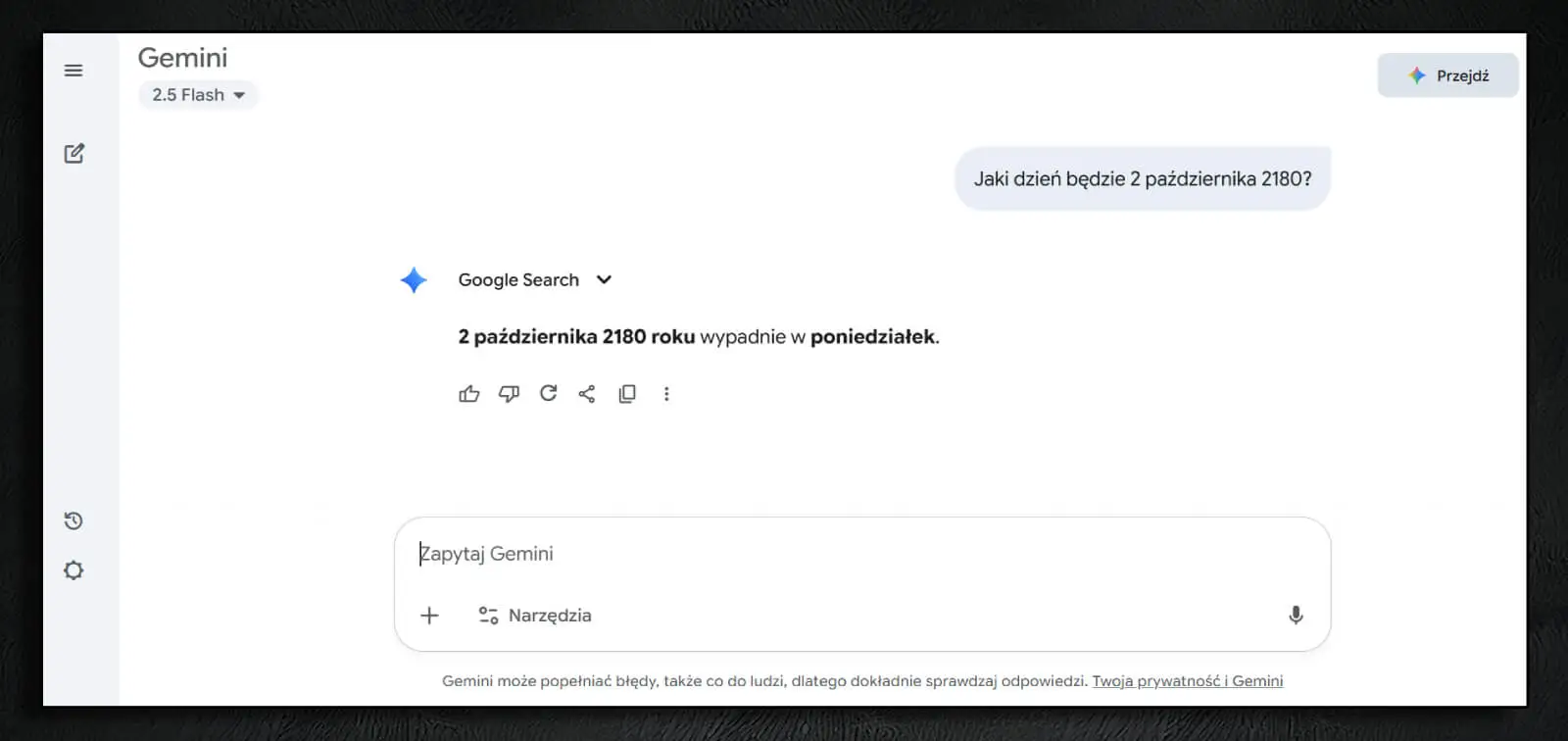The image size is (1568, 741).
Task: Click the user prompt message bubble
Action: click(1143, 179)
